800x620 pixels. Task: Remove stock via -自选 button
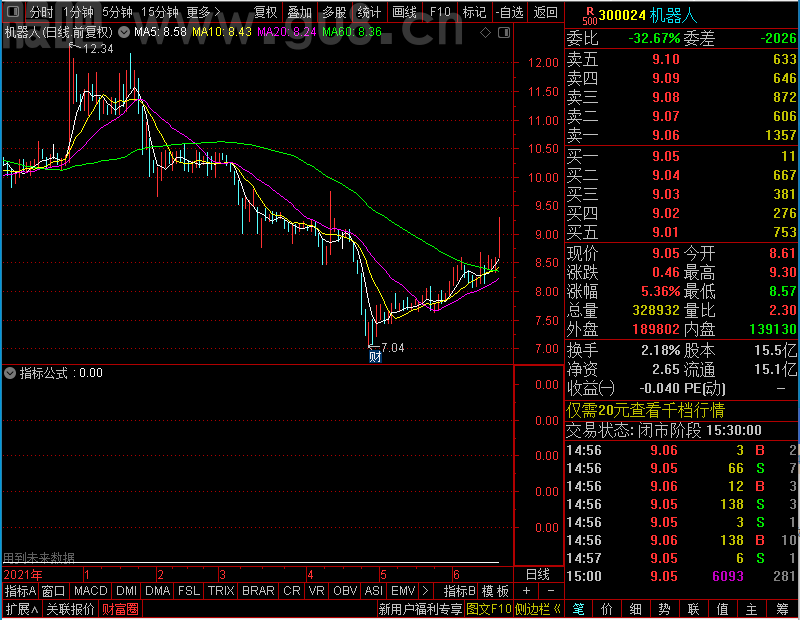[x=510, y=12]
